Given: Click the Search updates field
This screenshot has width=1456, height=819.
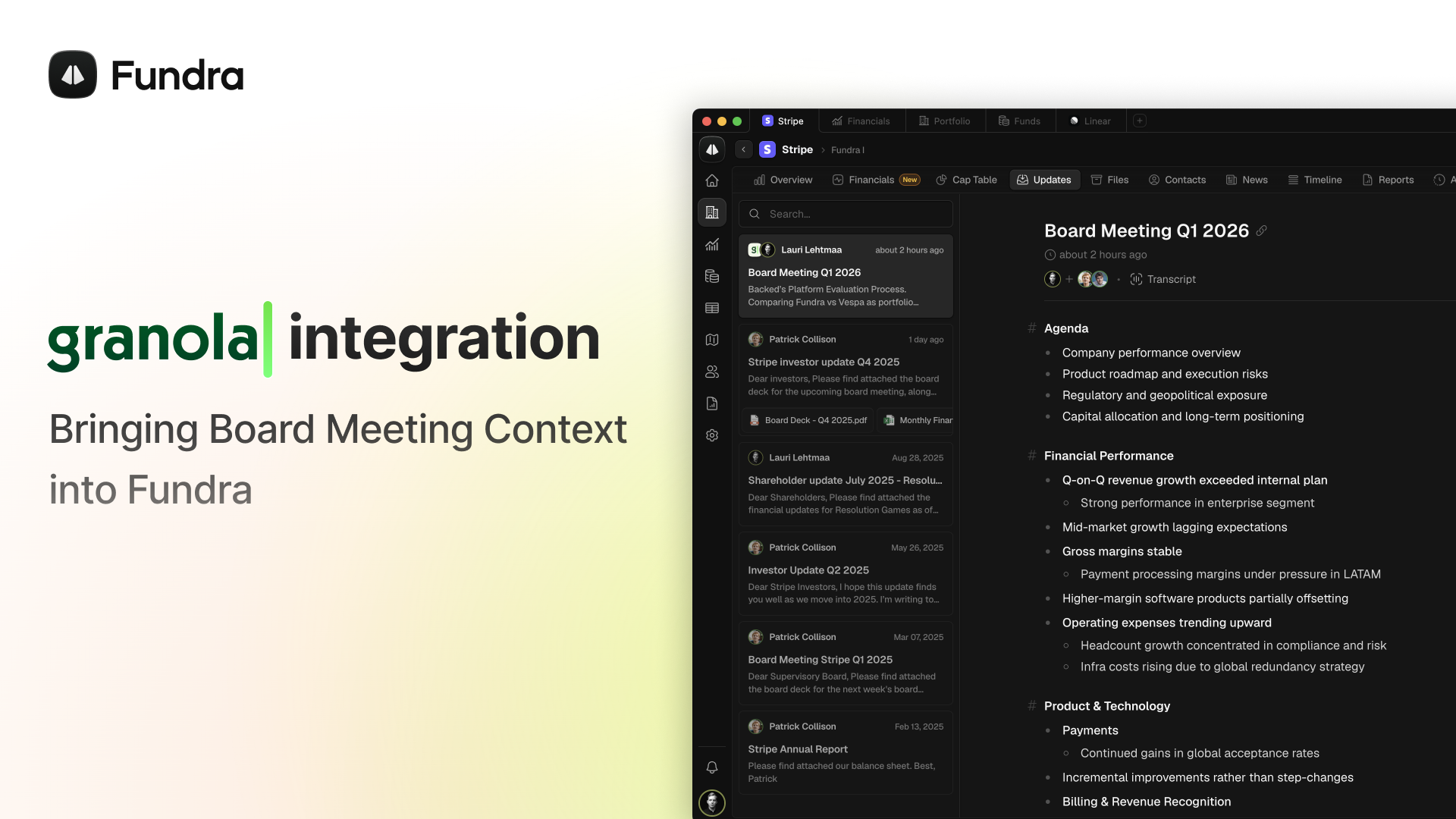Looking at the screenshot, I should click(x=846, y=214).
